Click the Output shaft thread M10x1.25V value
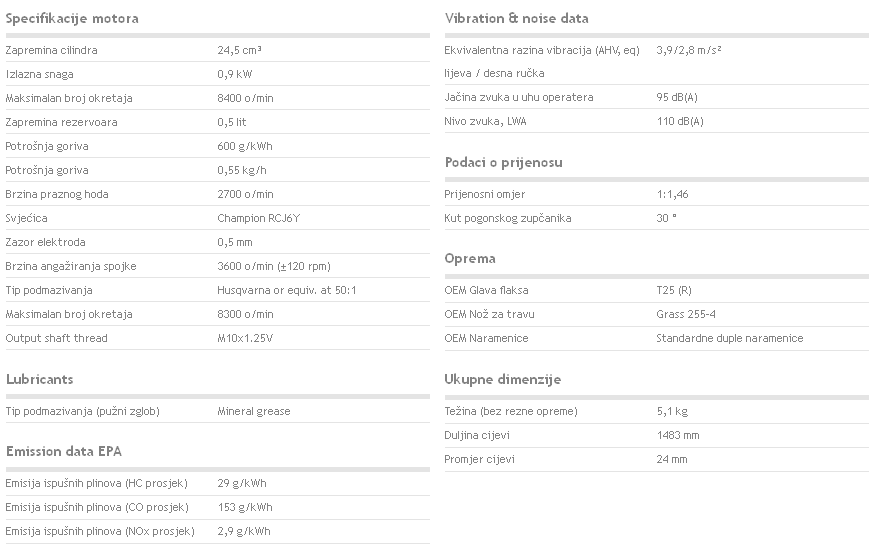Image resolution: width=875 pixels, height=545 pixels. coord(245,338)
